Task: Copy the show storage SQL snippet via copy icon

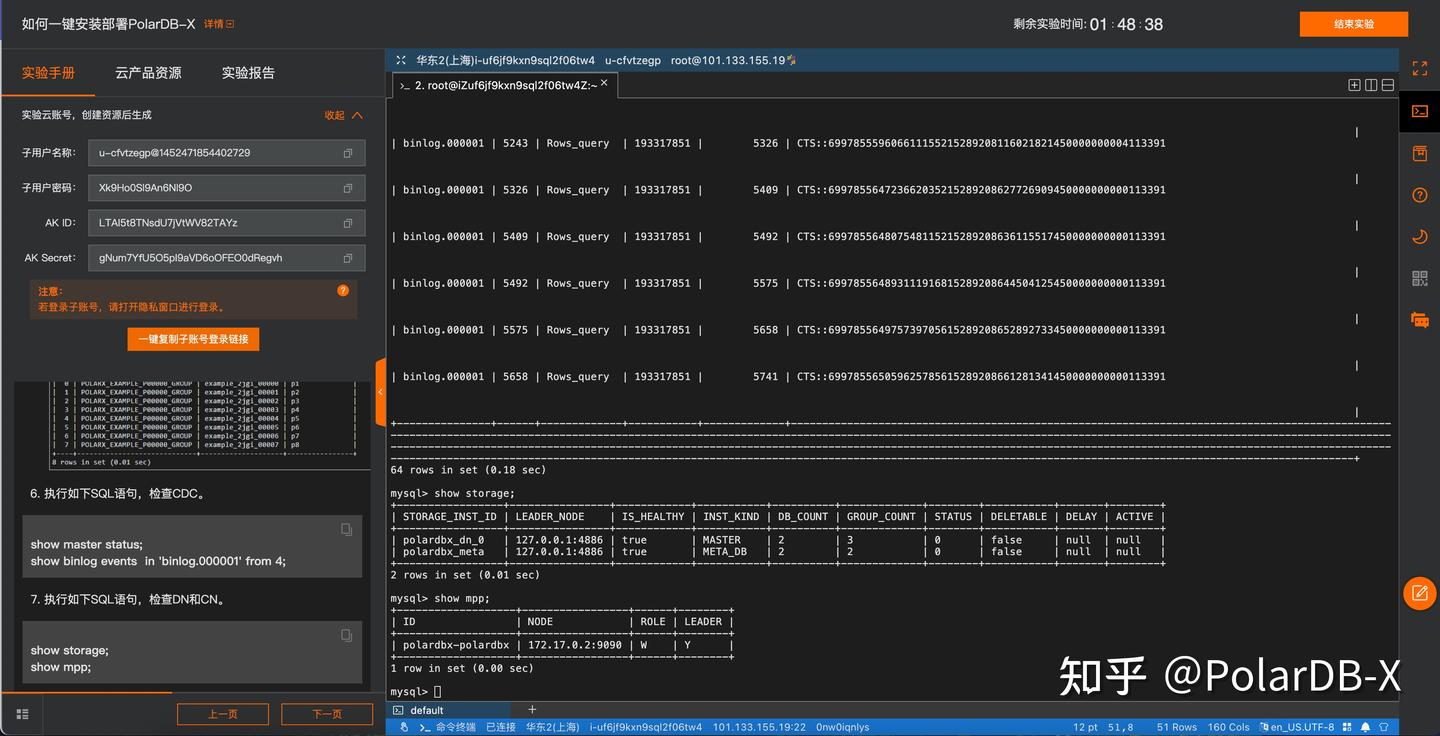Action: [345, 634]
